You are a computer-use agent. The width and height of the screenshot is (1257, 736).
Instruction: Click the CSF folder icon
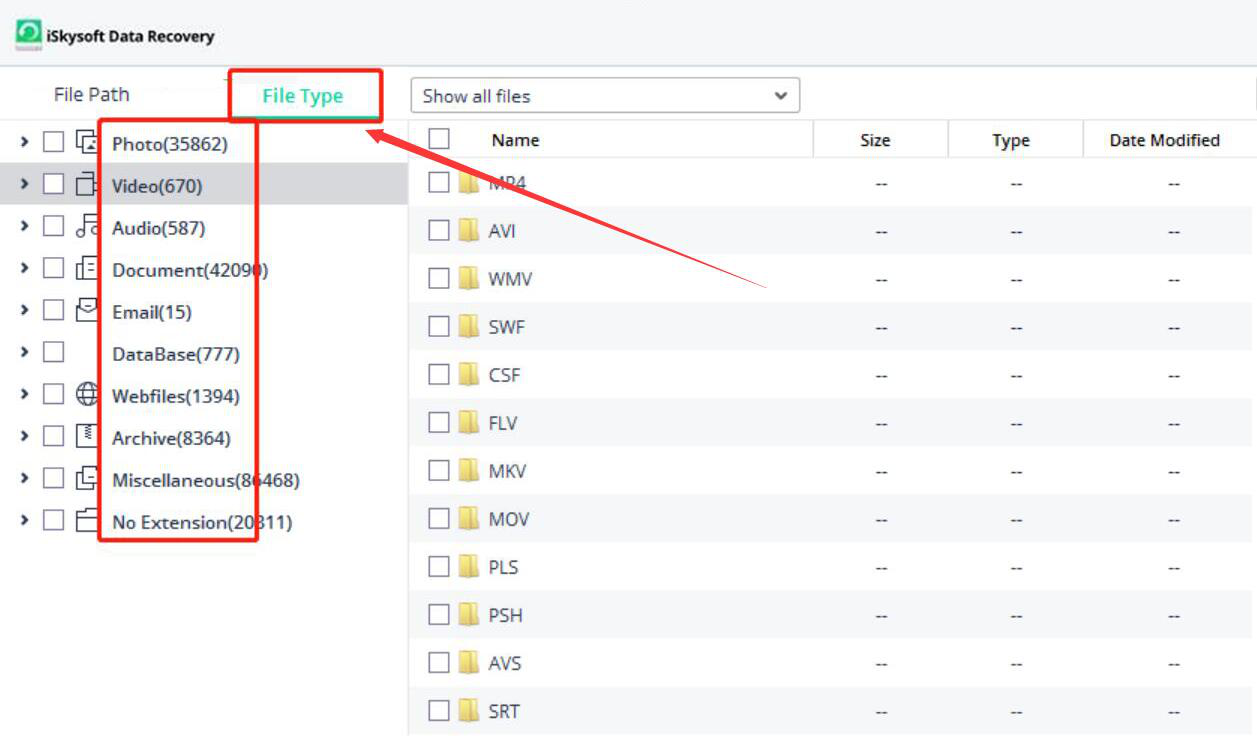coord(469,375)
